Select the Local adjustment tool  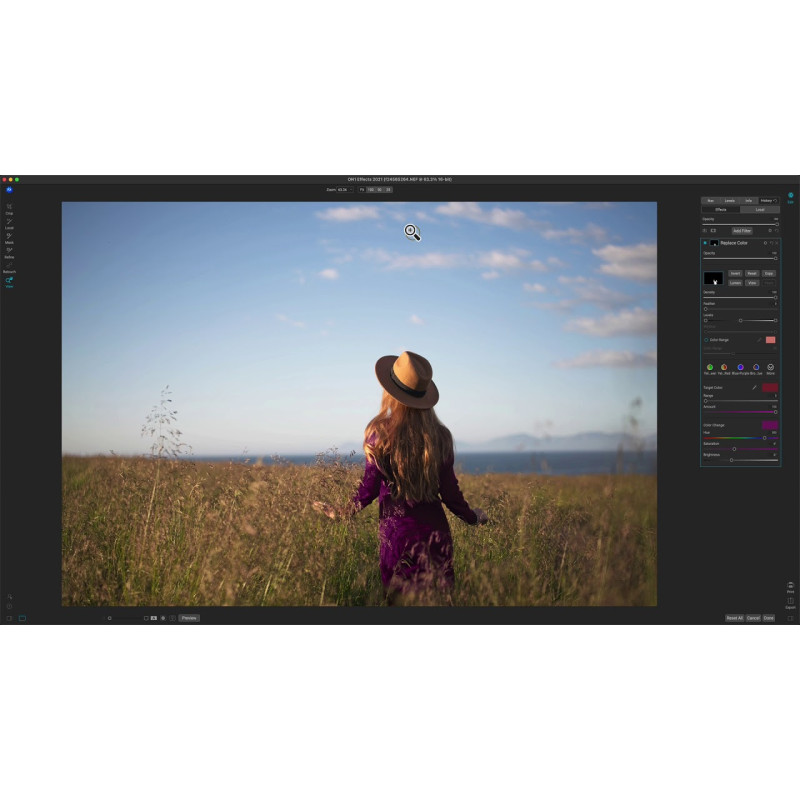click(9, 223)
